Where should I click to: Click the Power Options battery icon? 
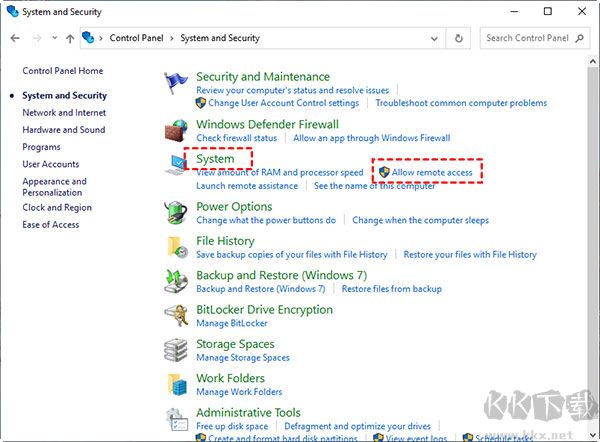point(177,212)
